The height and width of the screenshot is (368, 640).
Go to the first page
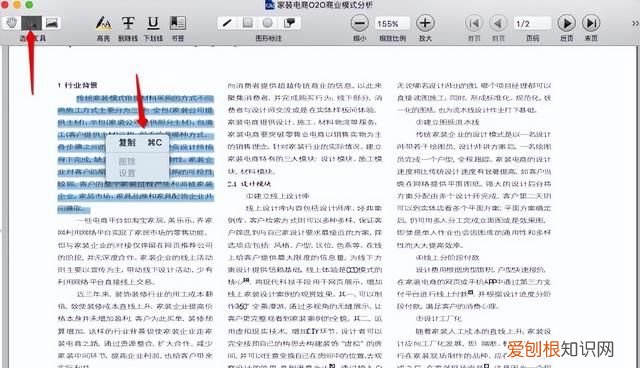[x=474, y=23]
